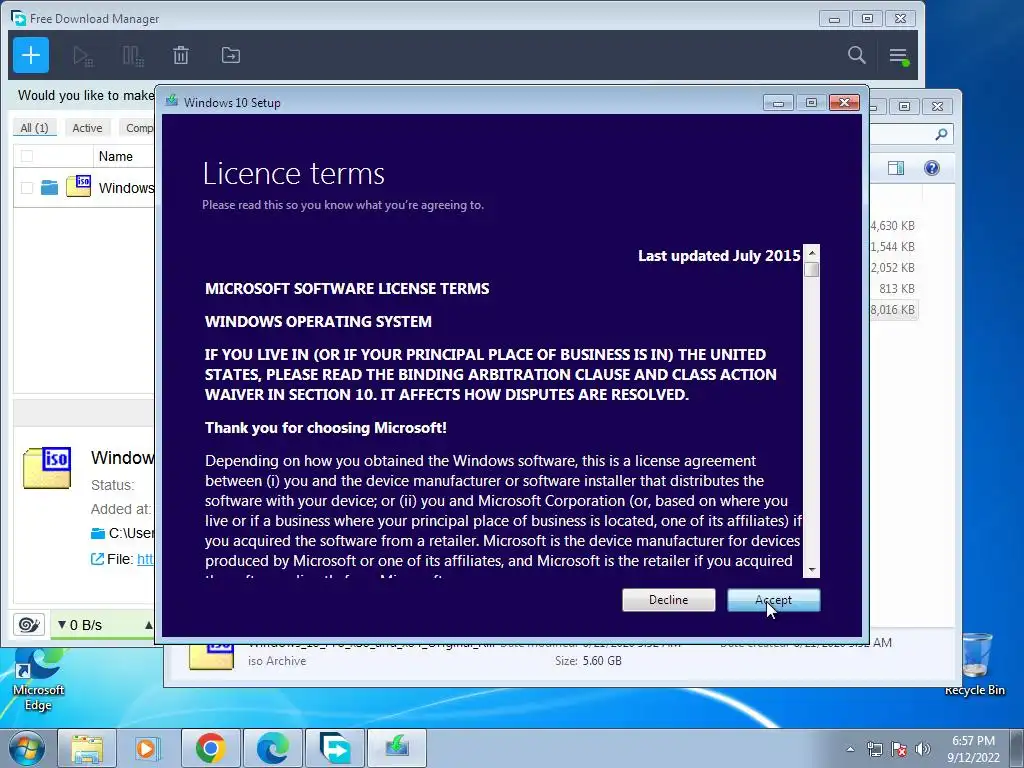The image size is (1024, 768).
Task: Select the 4,630 KB file row in Explorer
Action: [x=893, y=226]
